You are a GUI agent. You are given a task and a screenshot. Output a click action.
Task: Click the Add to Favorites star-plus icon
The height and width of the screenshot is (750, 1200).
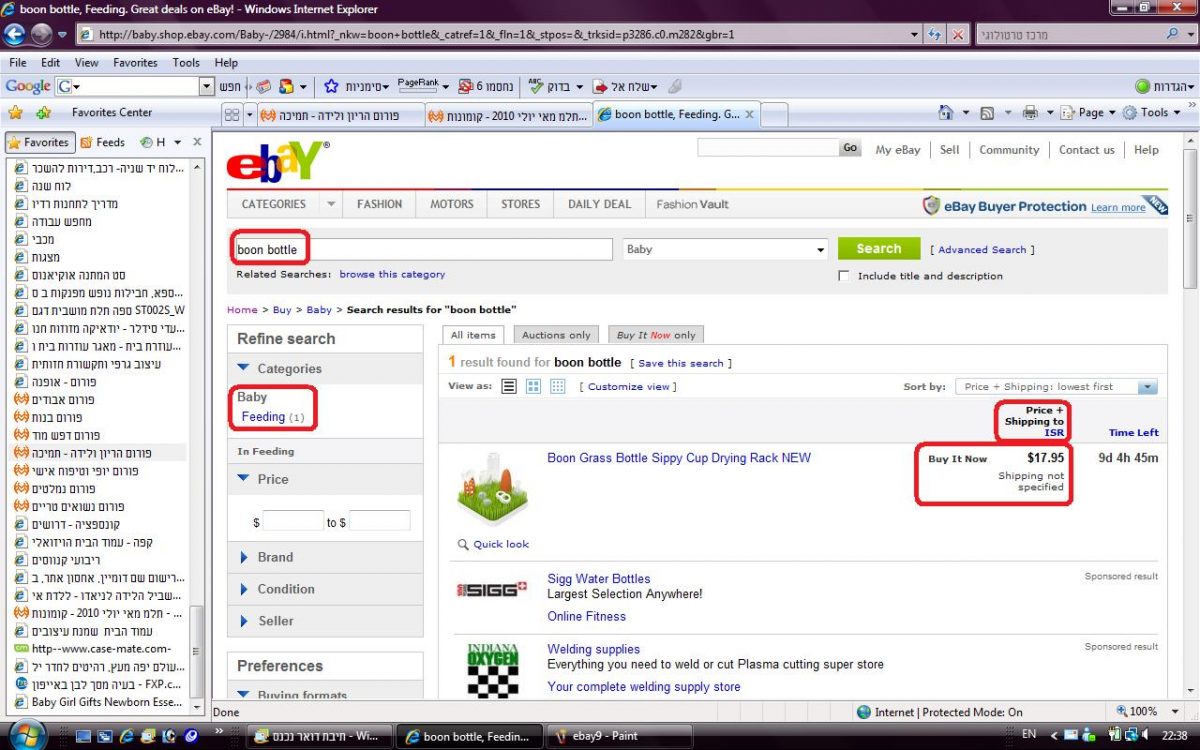pyautogui.click(x=43, y=113)
